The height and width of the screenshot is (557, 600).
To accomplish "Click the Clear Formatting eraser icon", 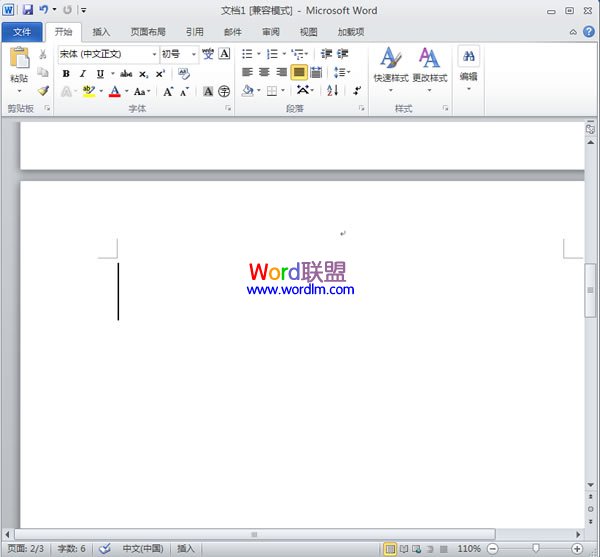I will 184,73.
